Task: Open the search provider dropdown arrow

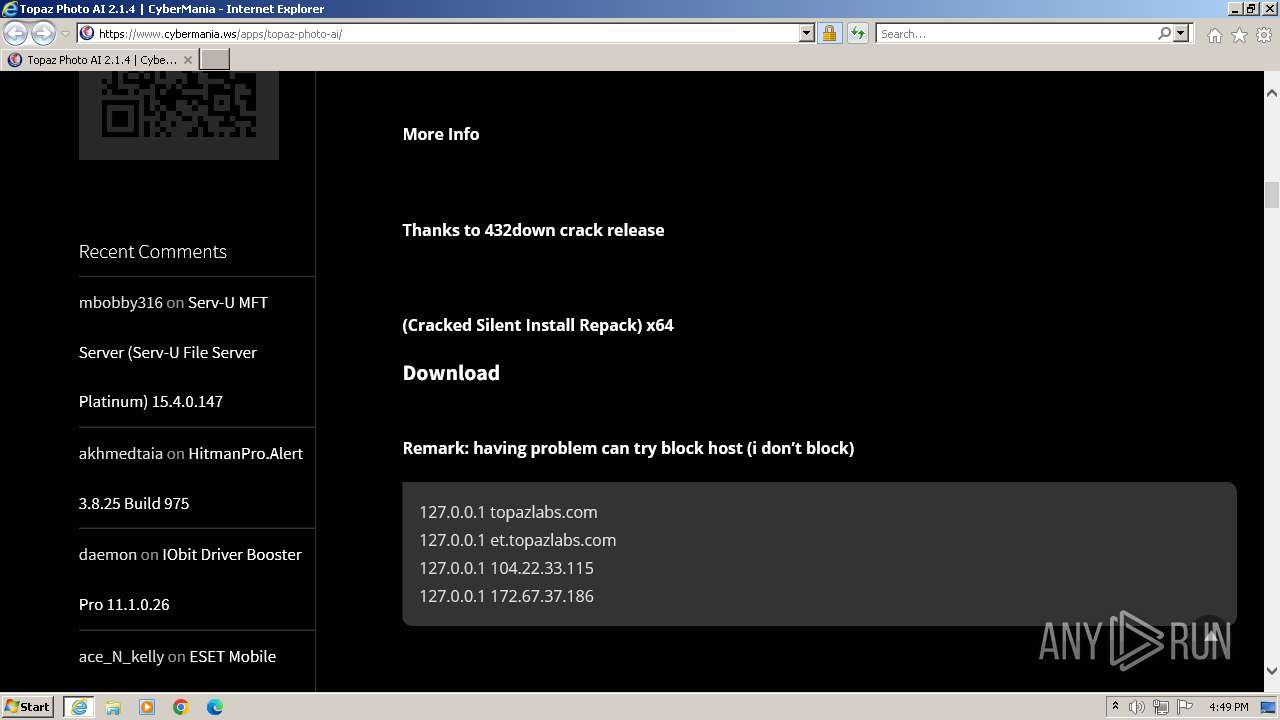Action: pos(1181,33)
